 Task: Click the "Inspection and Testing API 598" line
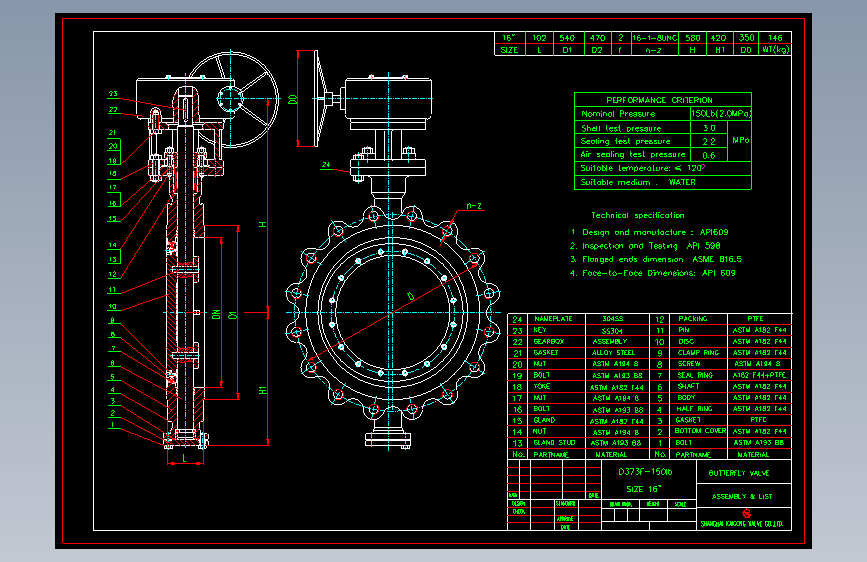coord(645,246)
